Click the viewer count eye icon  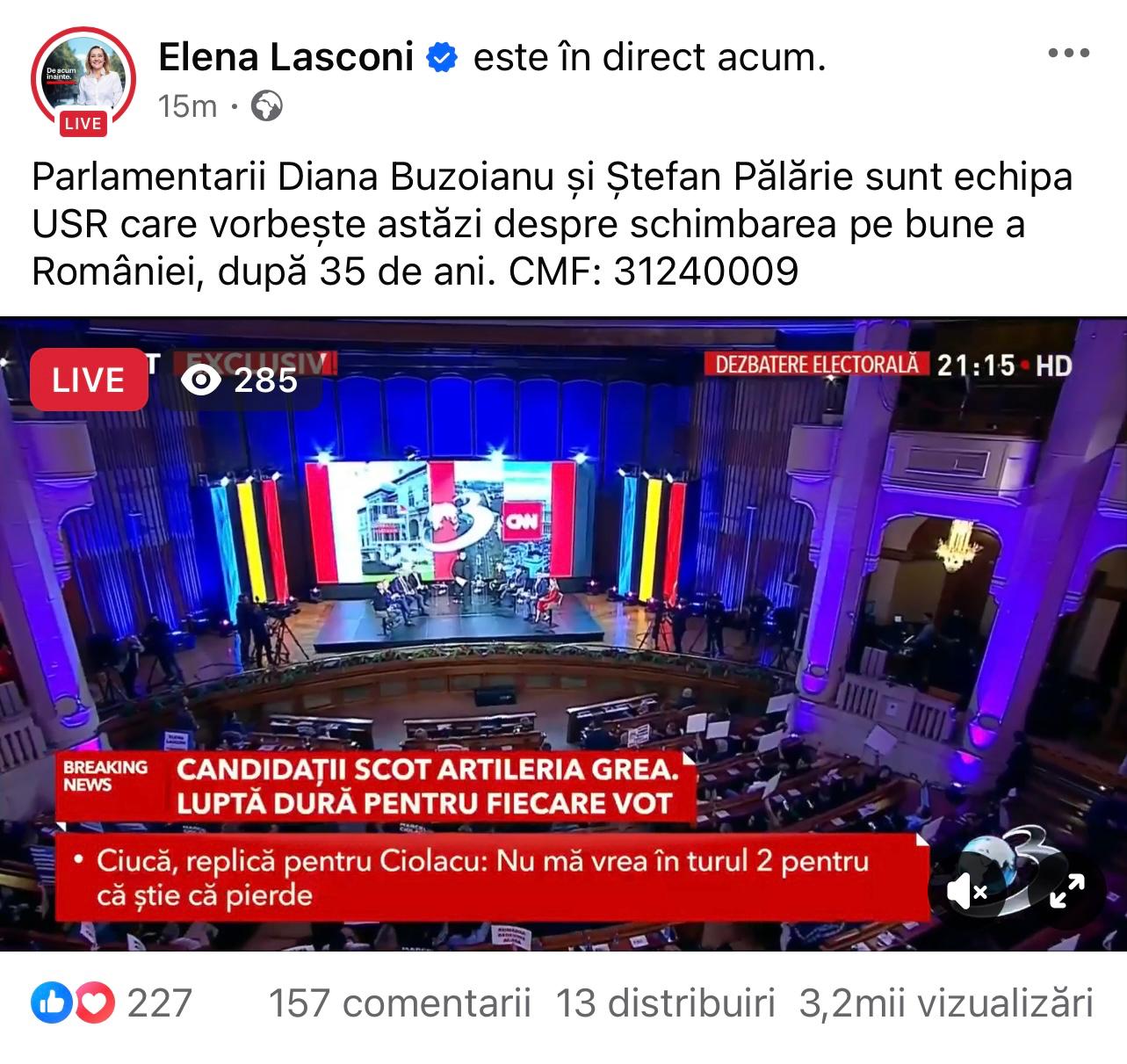201,380
